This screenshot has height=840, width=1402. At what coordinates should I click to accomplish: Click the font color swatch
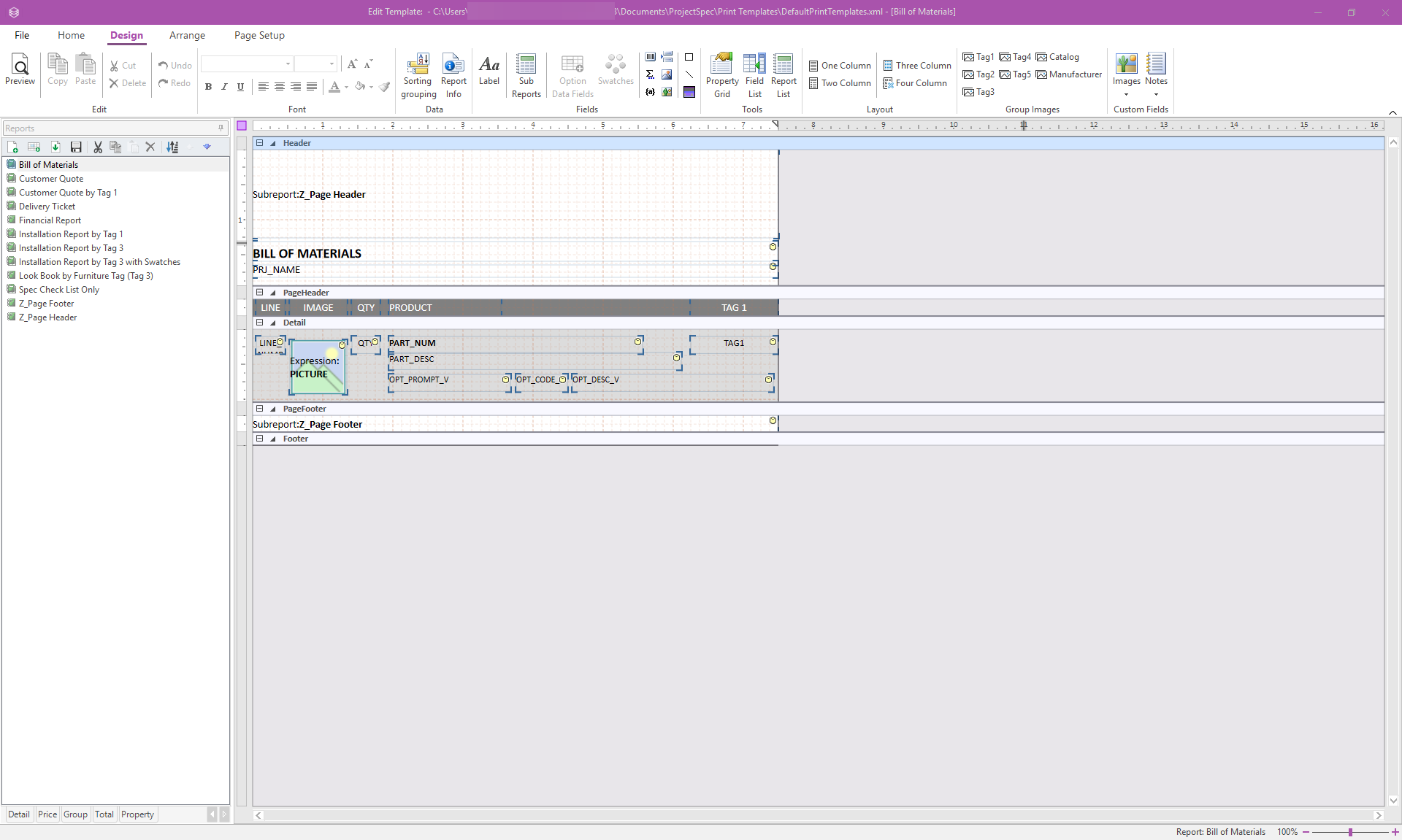334,87
